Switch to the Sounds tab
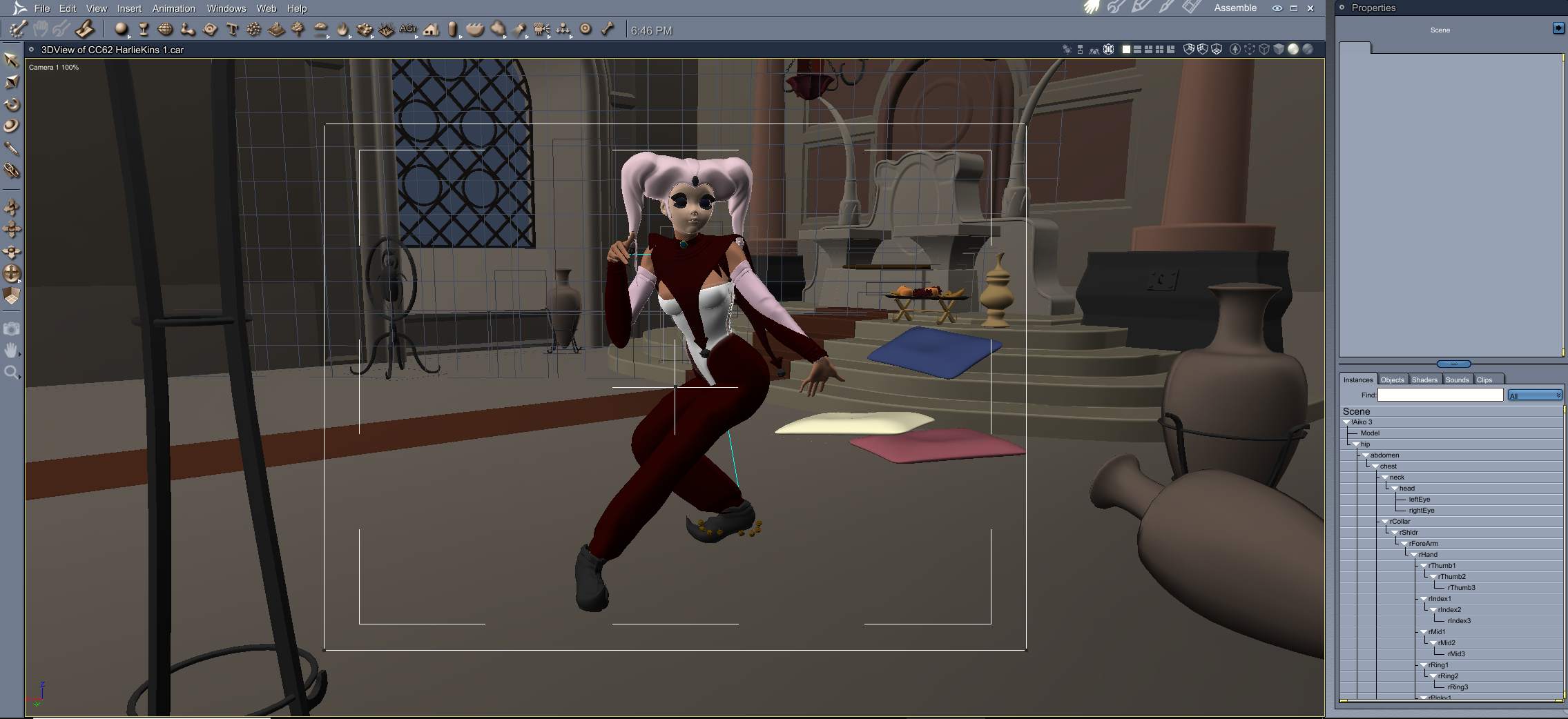This screenshot has height=719, width=1568. (x=1457, y=380)
